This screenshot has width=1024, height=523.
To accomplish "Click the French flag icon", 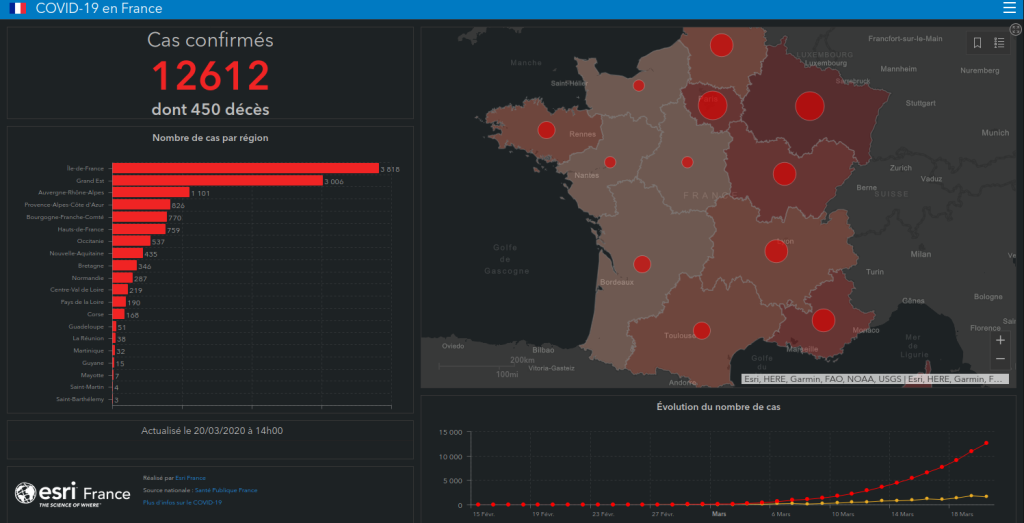I will click(17, 9).
